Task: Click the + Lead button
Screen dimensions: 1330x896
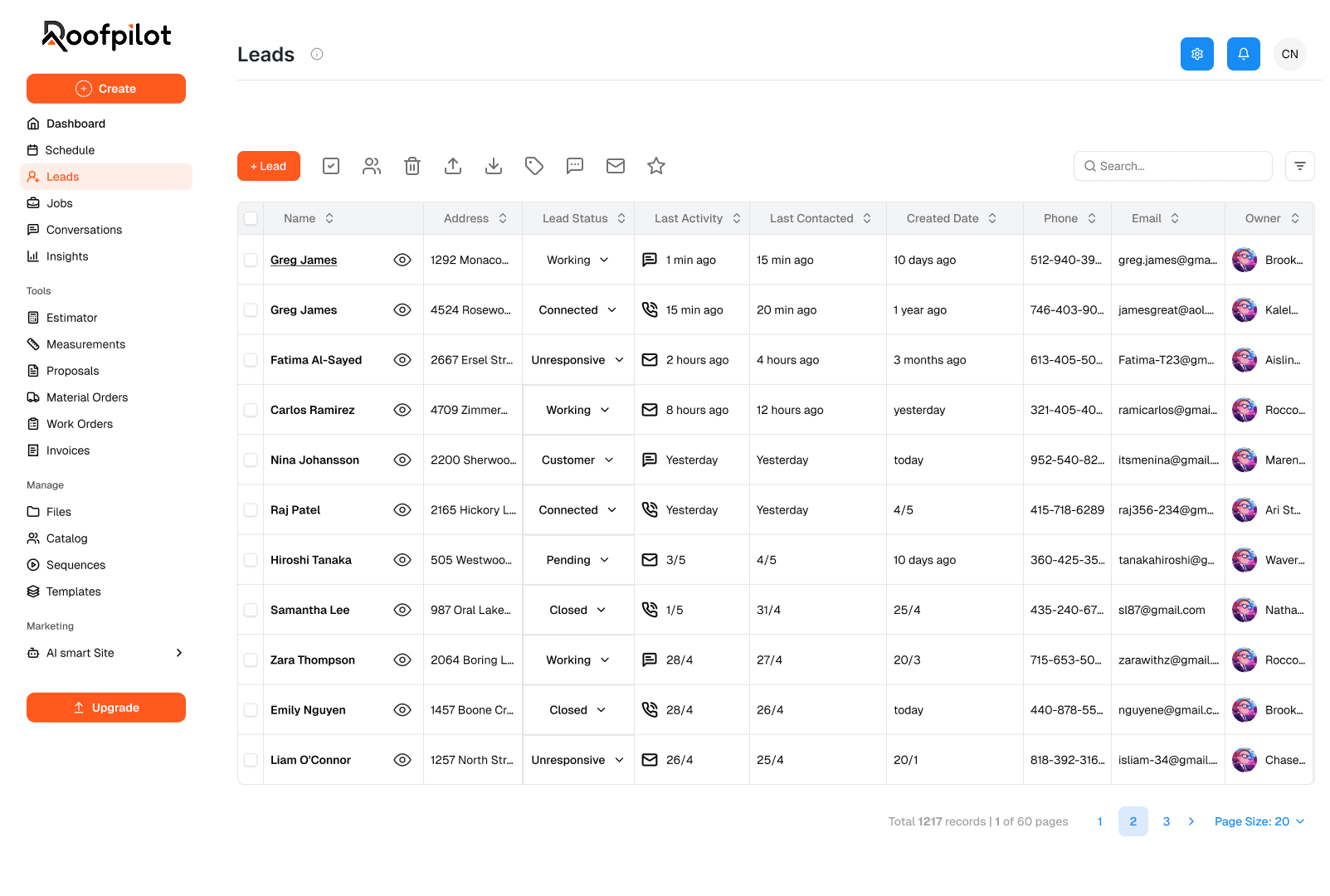Action: 269,166
